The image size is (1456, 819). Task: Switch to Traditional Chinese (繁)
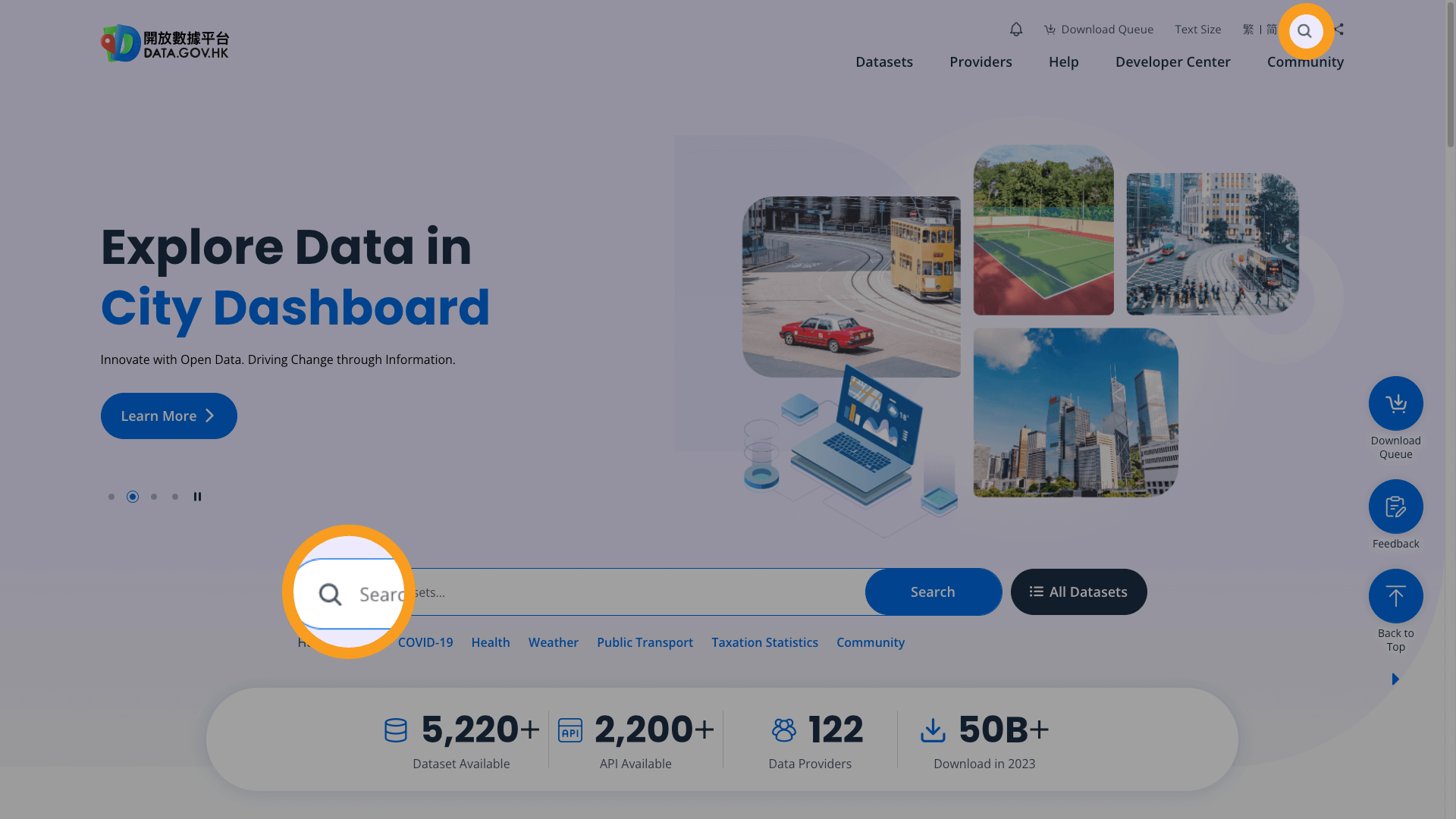point(1248,30)
